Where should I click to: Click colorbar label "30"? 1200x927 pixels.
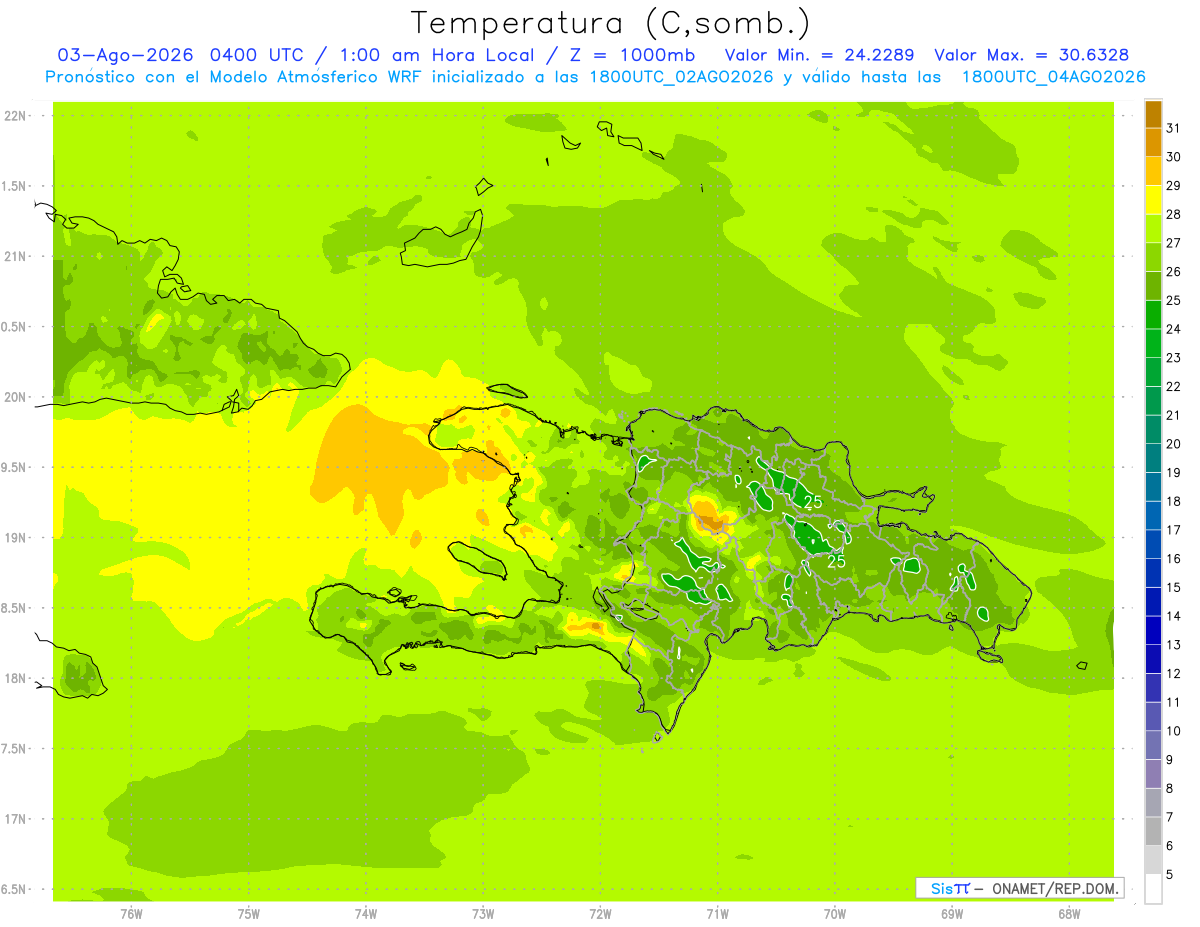click(x=1174, y=157)
